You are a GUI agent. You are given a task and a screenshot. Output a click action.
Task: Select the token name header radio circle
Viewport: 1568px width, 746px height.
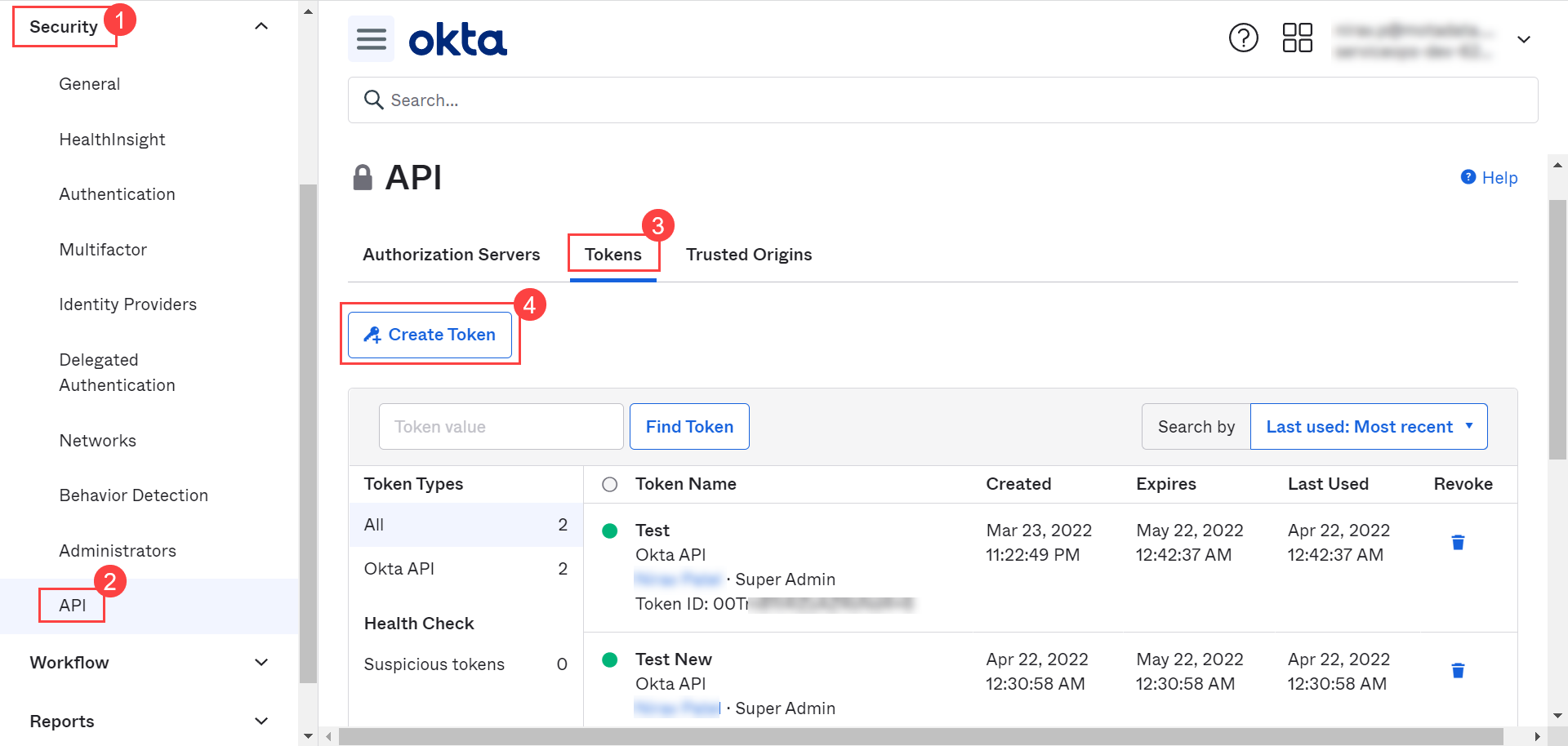pyautogui.click(x=609, y=484)
